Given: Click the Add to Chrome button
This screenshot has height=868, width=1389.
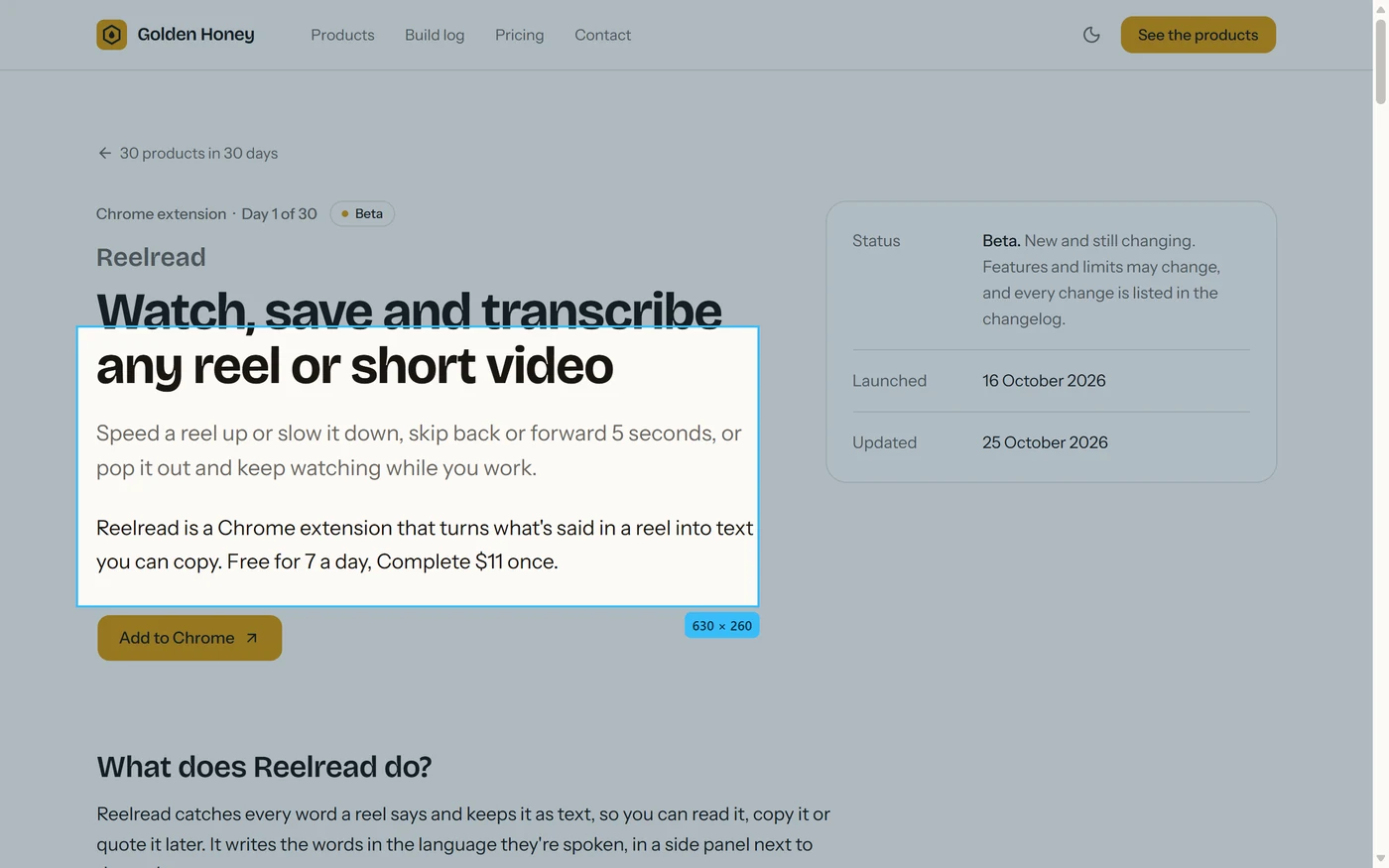Looking at the screenshot, I should tap(189, 638).
